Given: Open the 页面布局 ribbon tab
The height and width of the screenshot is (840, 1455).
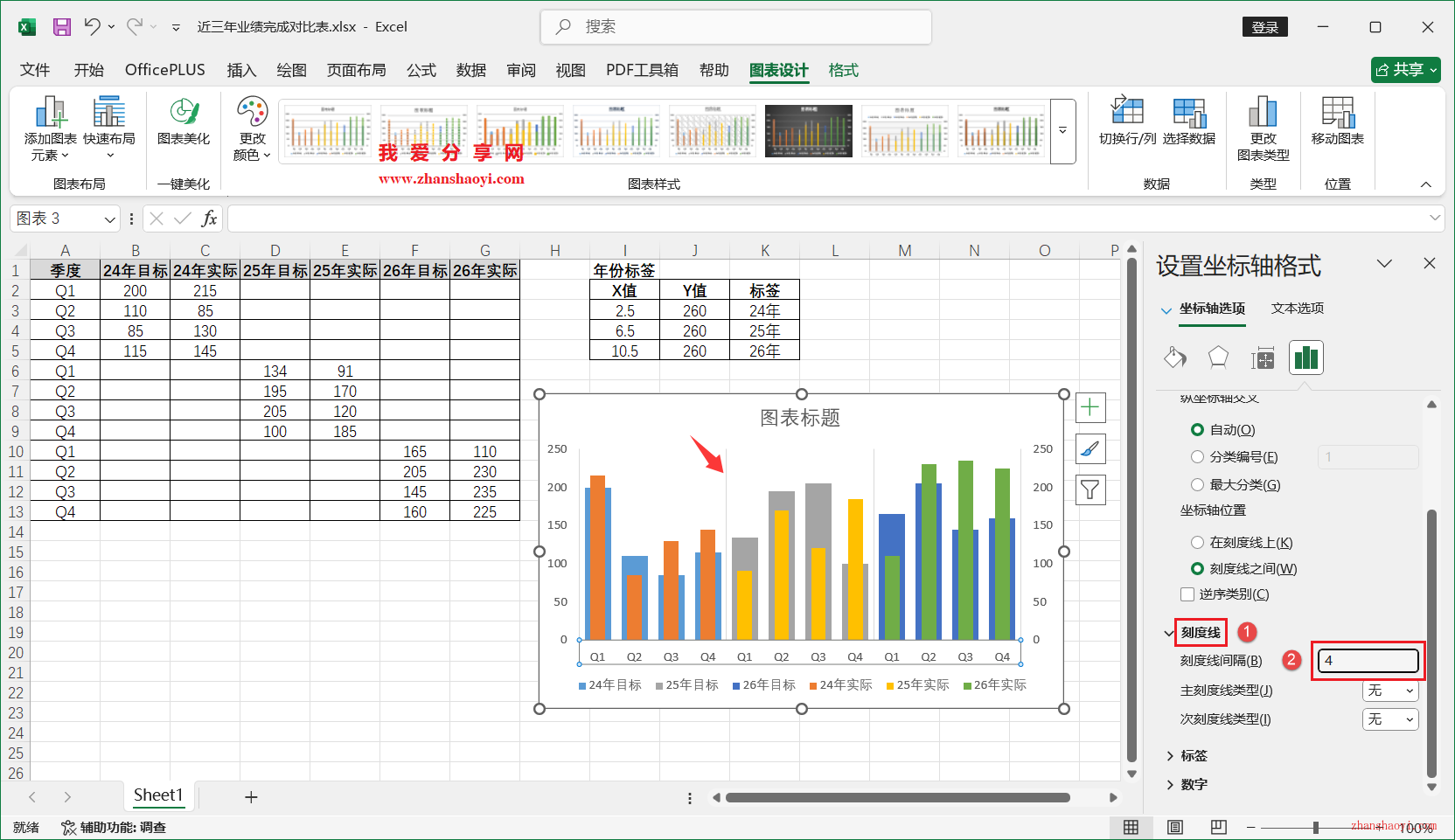Looking at the screenshot, I should pos(356,70).
